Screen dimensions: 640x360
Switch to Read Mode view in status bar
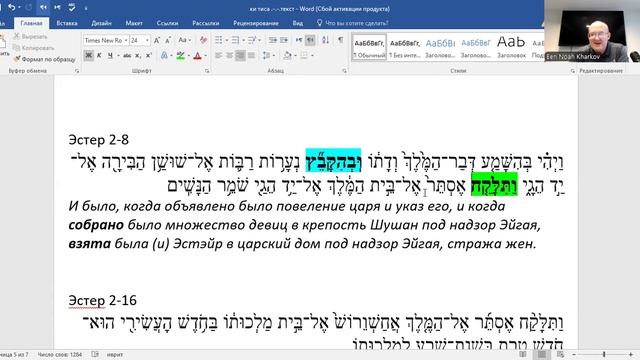click(523, 354)
